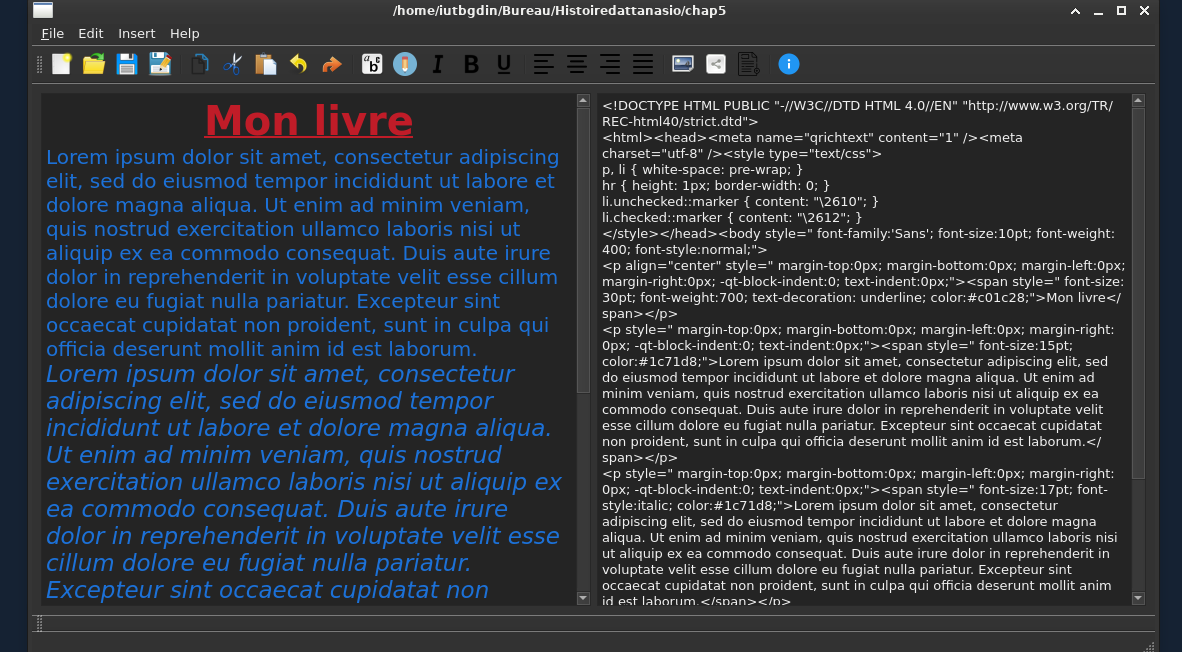Viewport: 1182px width, 652px height.
Task: Redo with the orange arrow
Action: click(x=332, y=64)
